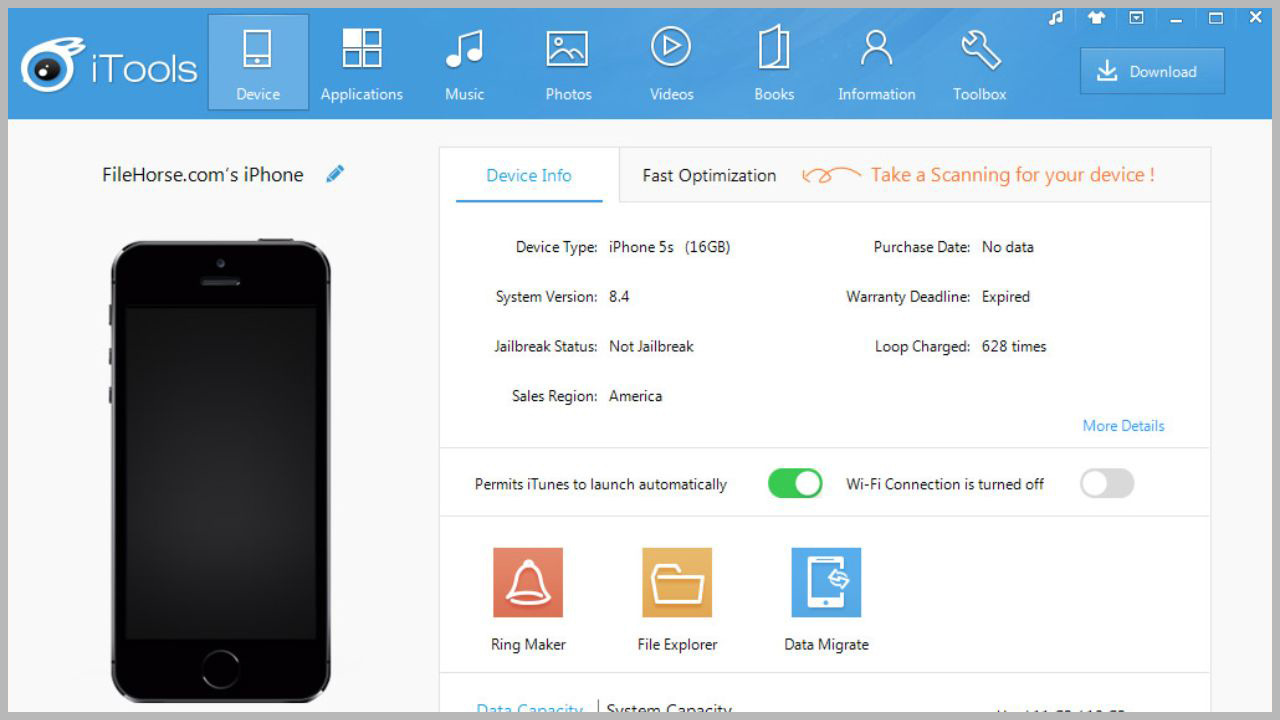Open the Videos section
The width and height of the screenshot is (1280, 720).
[x=671, y=62]
